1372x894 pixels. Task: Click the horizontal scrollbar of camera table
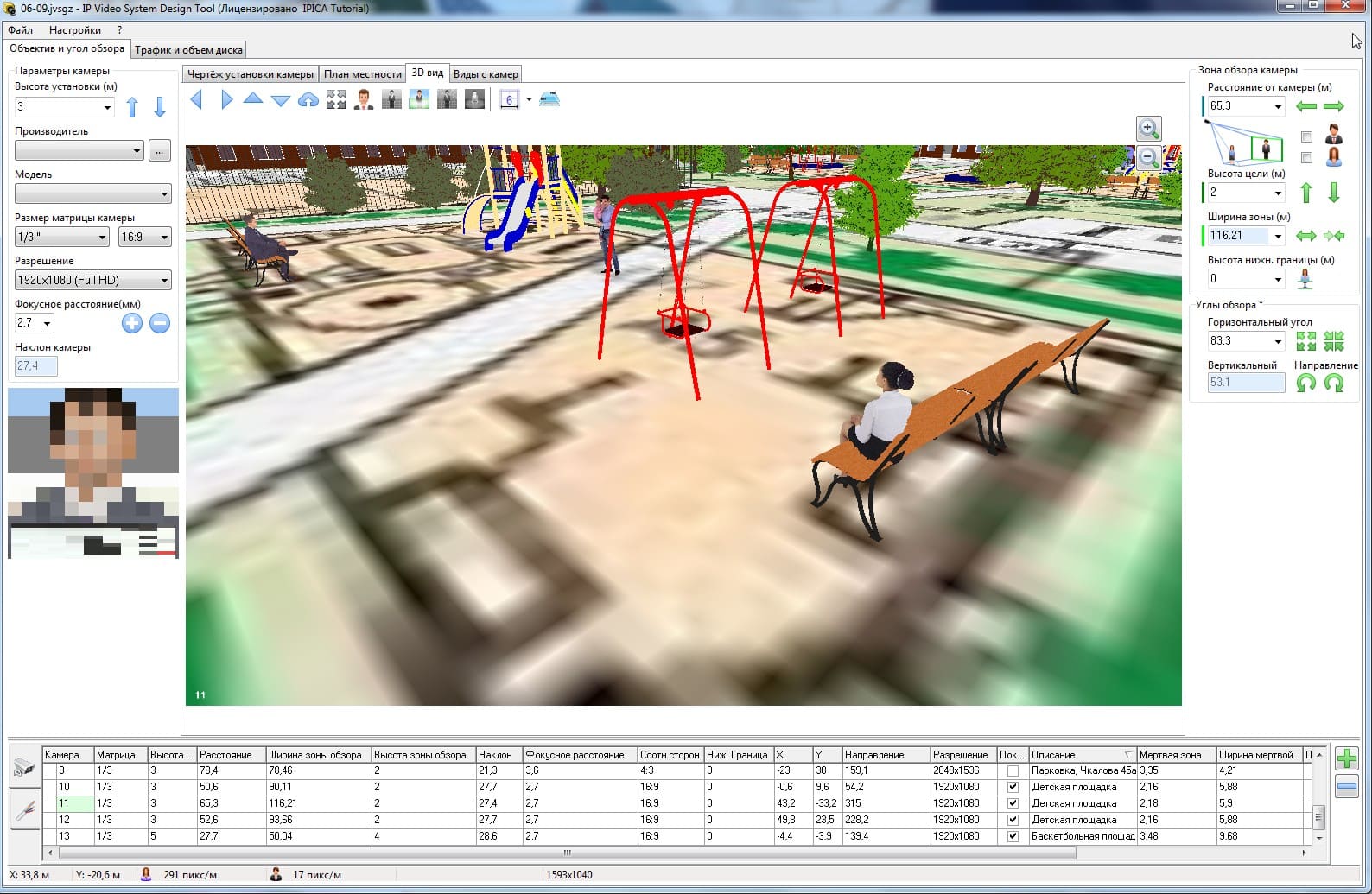click(x=567, y=853)
